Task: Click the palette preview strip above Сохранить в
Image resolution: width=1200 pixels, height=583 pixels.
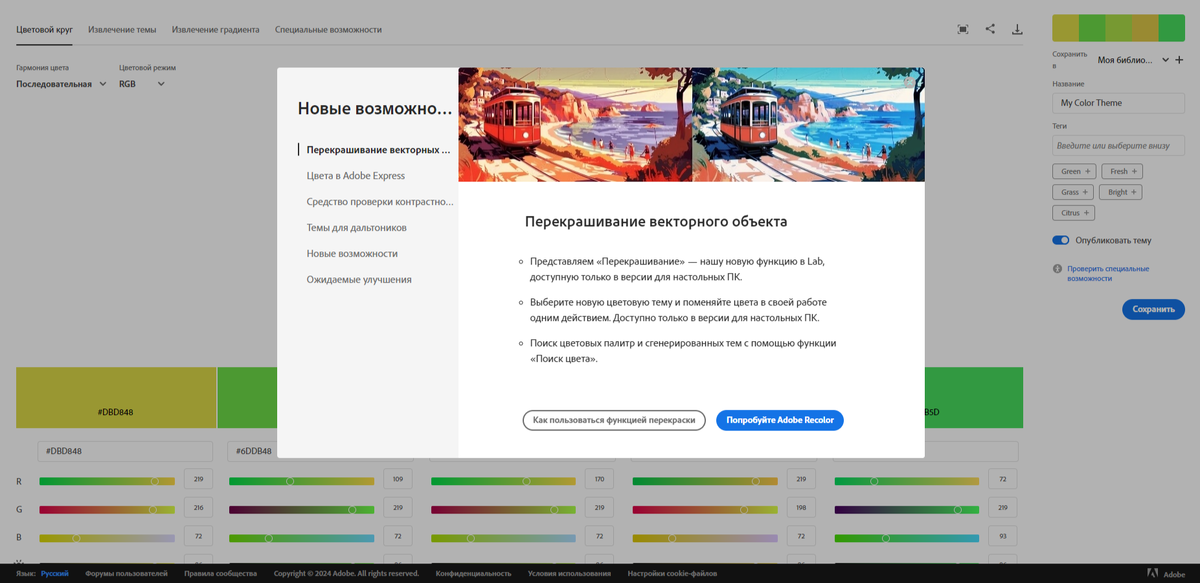Action: pyautogui.click(x=1118, y=28)
